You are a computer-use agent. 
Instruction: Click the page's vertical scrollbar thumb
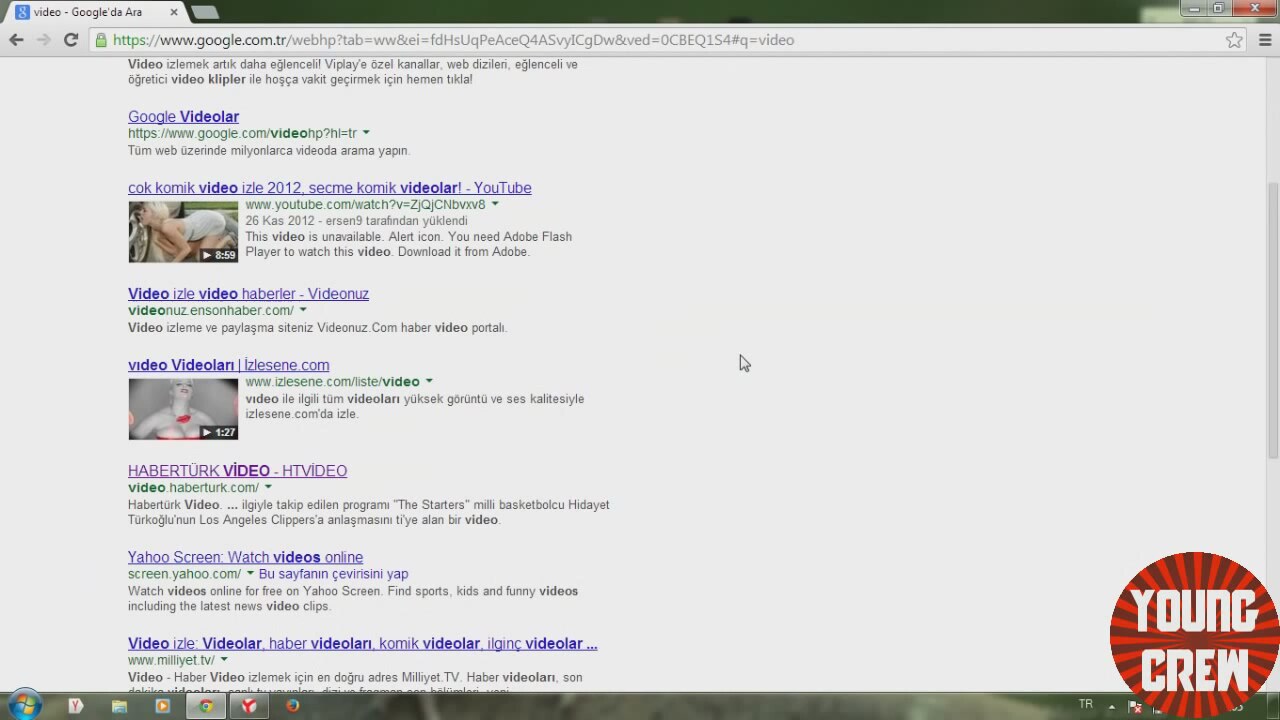(1272, 320)
